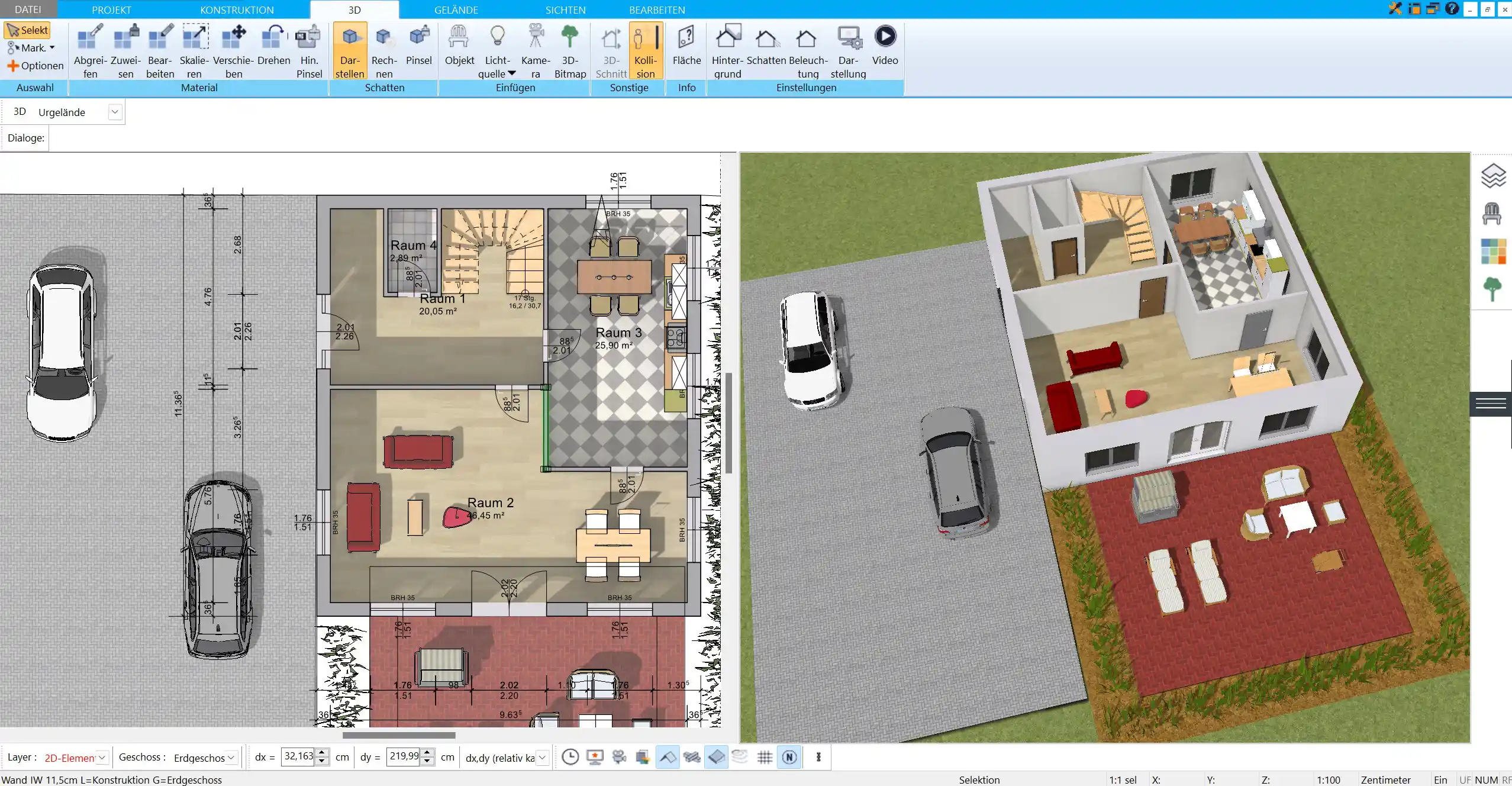
Task: Open Schatten settings
Action: pyautogui.click(x=766, y=44)
